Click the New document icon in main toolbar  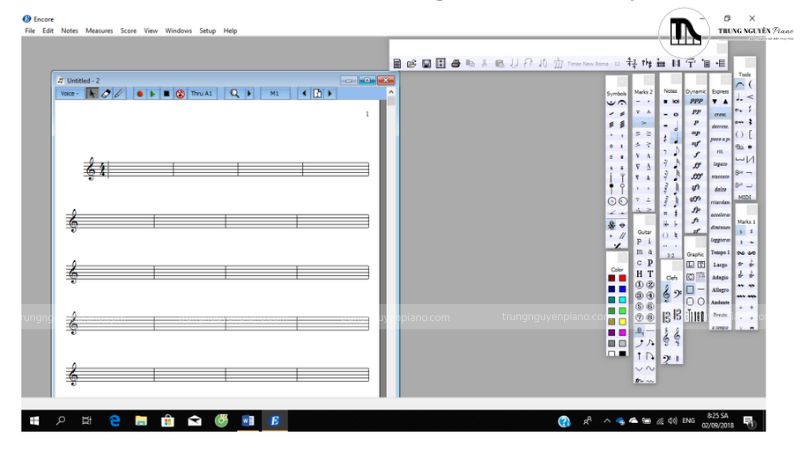point(397,63)
